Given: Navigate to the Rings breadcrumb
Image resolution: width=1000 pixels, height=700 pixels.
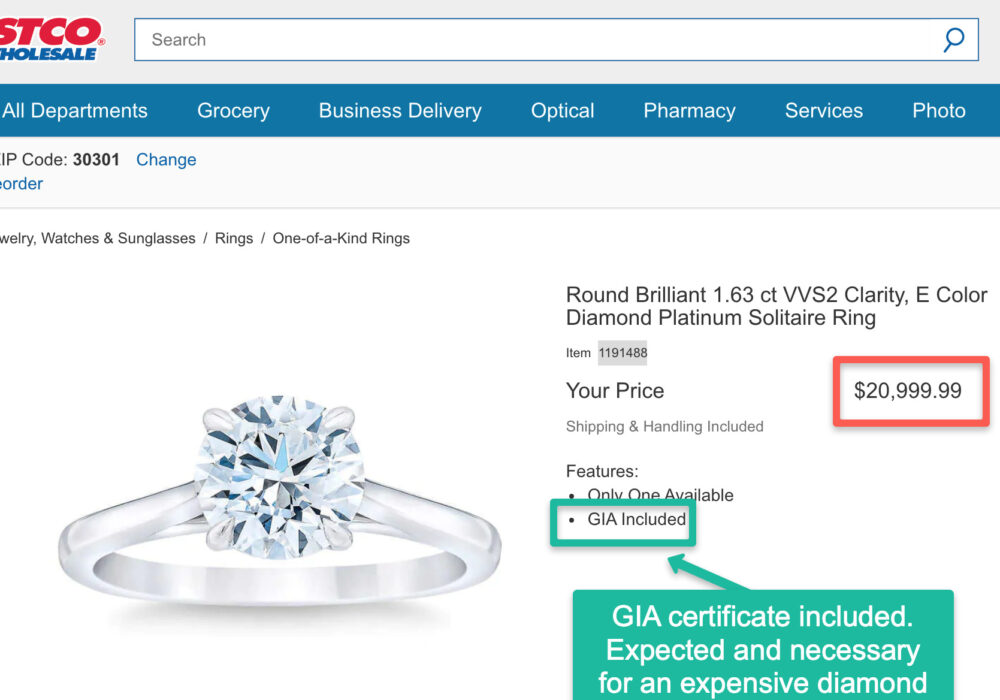Looking at the screenshot, I should point(234,239).
